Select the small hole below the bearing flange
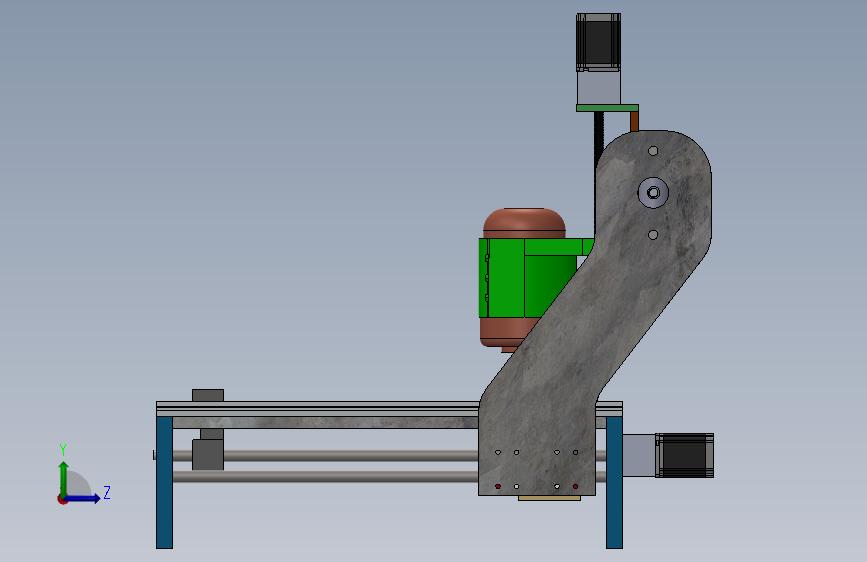The image size is (867, 562). click(653, 235)
